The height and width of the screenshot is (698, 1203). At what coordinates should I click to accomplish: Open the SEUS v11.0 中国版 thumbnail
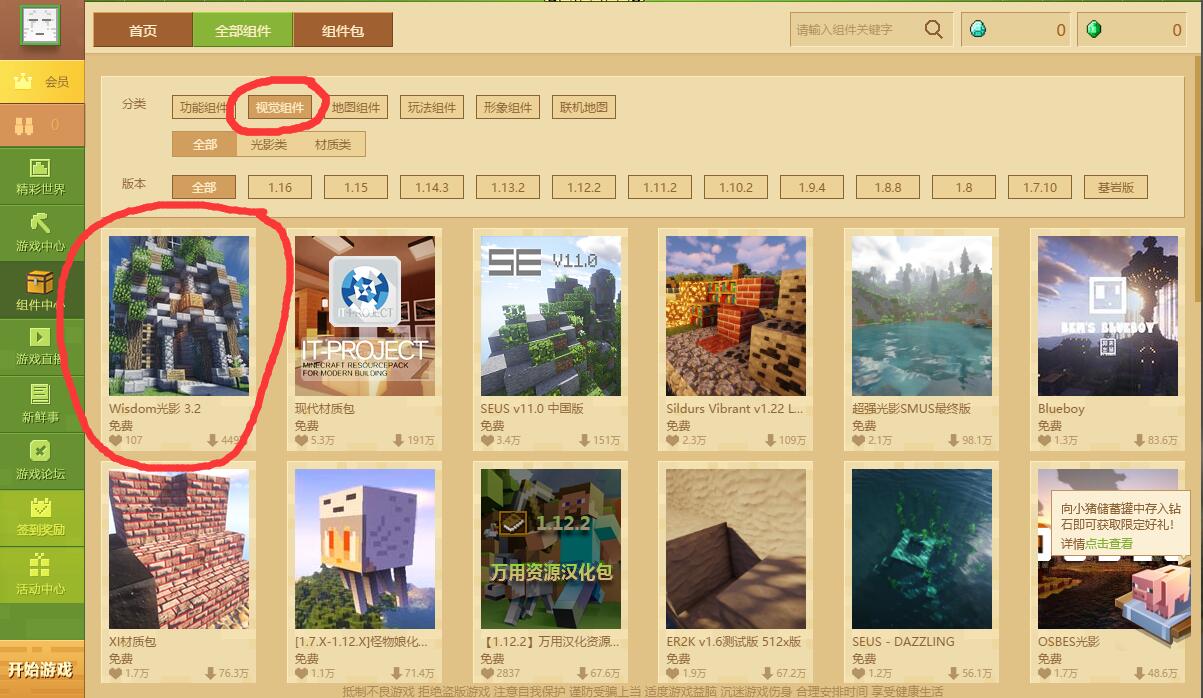[x=551, y=316]
